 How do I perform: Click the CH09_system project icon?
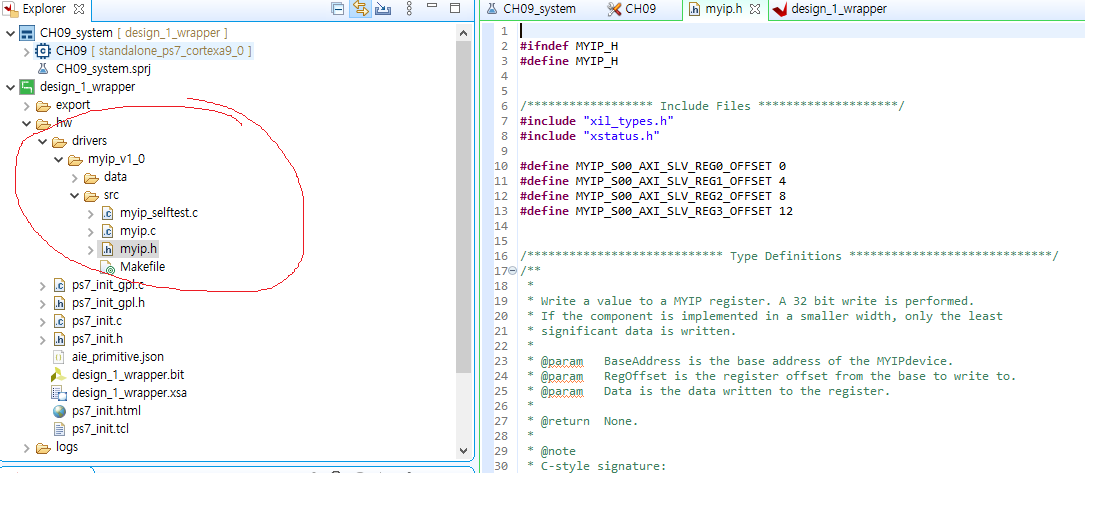coord(27,33)
